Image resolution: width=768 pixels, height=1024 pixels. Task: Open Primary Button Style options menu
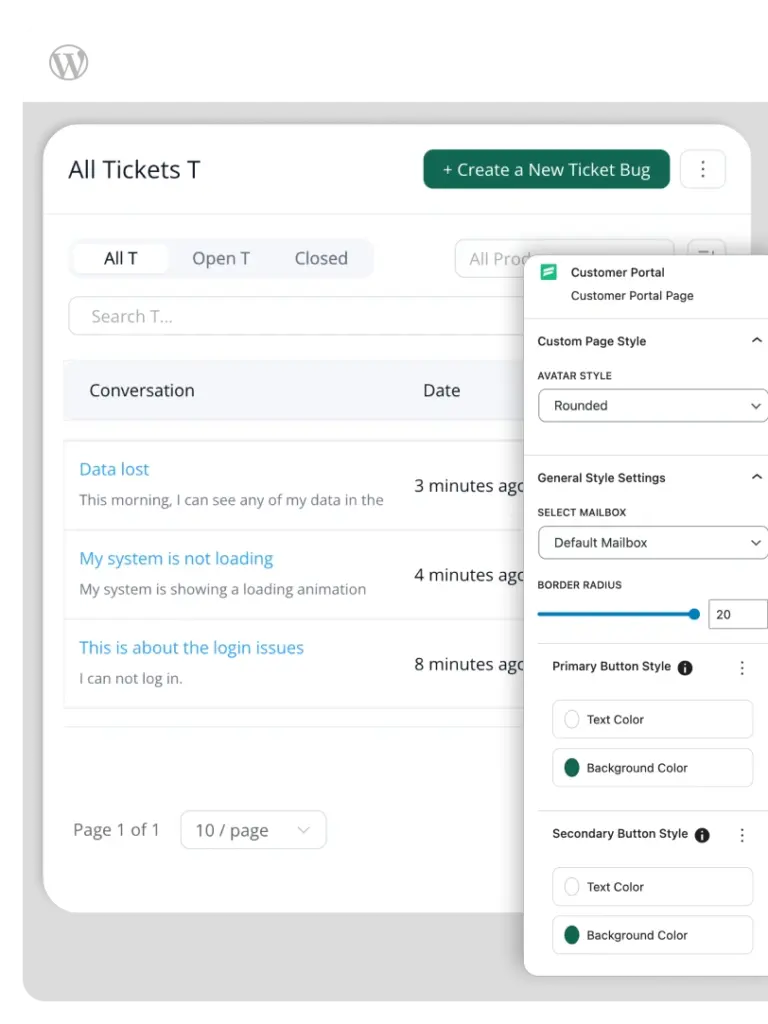pos(741,668)
